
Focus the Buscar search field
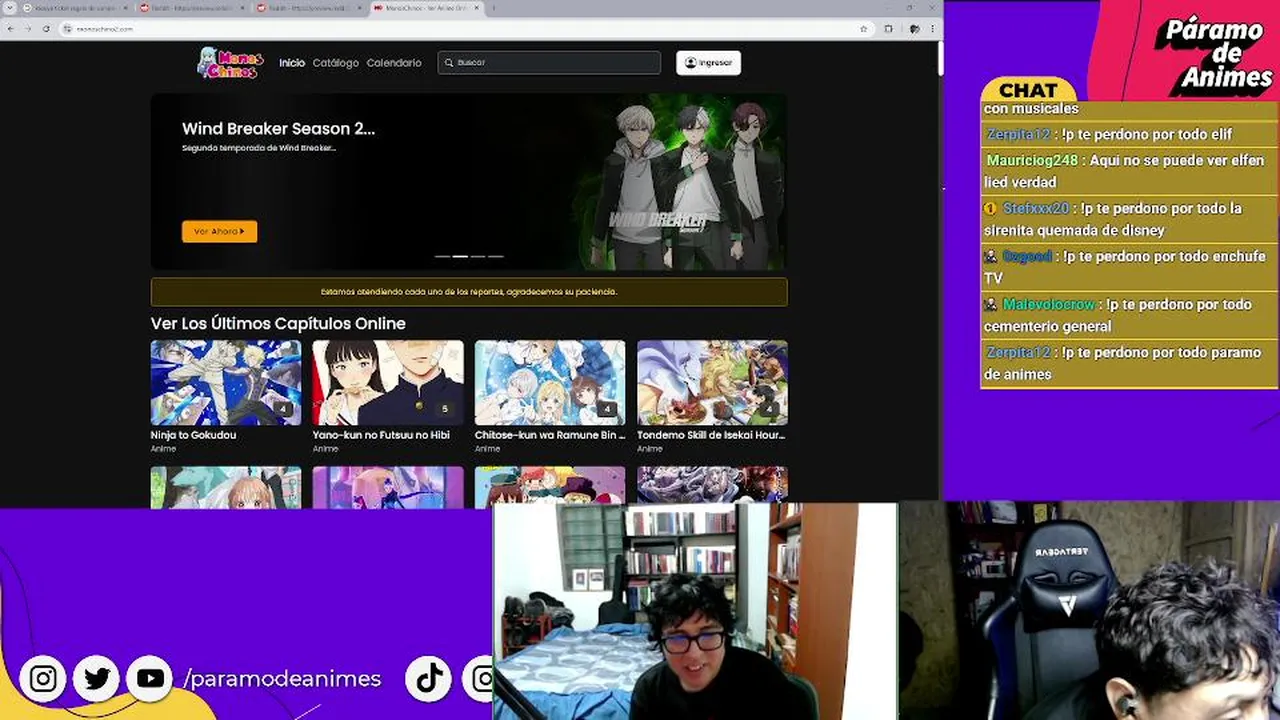[549, 62]
